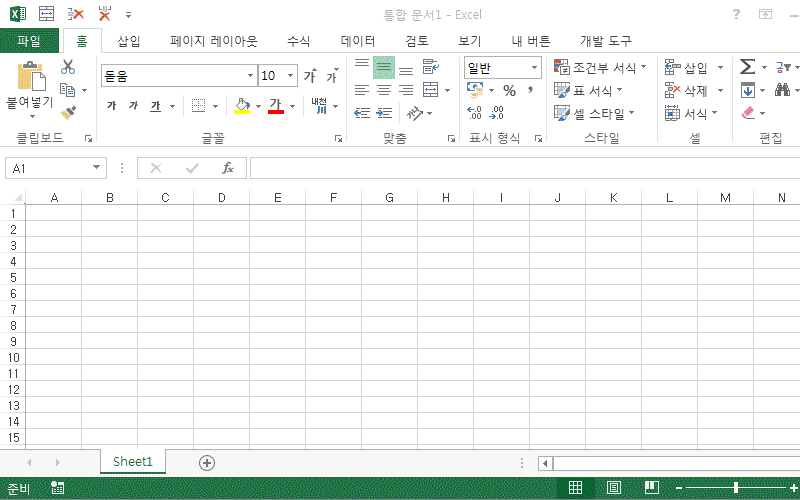Decrease font size with smaller 가 icon

click(x=332, y=76)
